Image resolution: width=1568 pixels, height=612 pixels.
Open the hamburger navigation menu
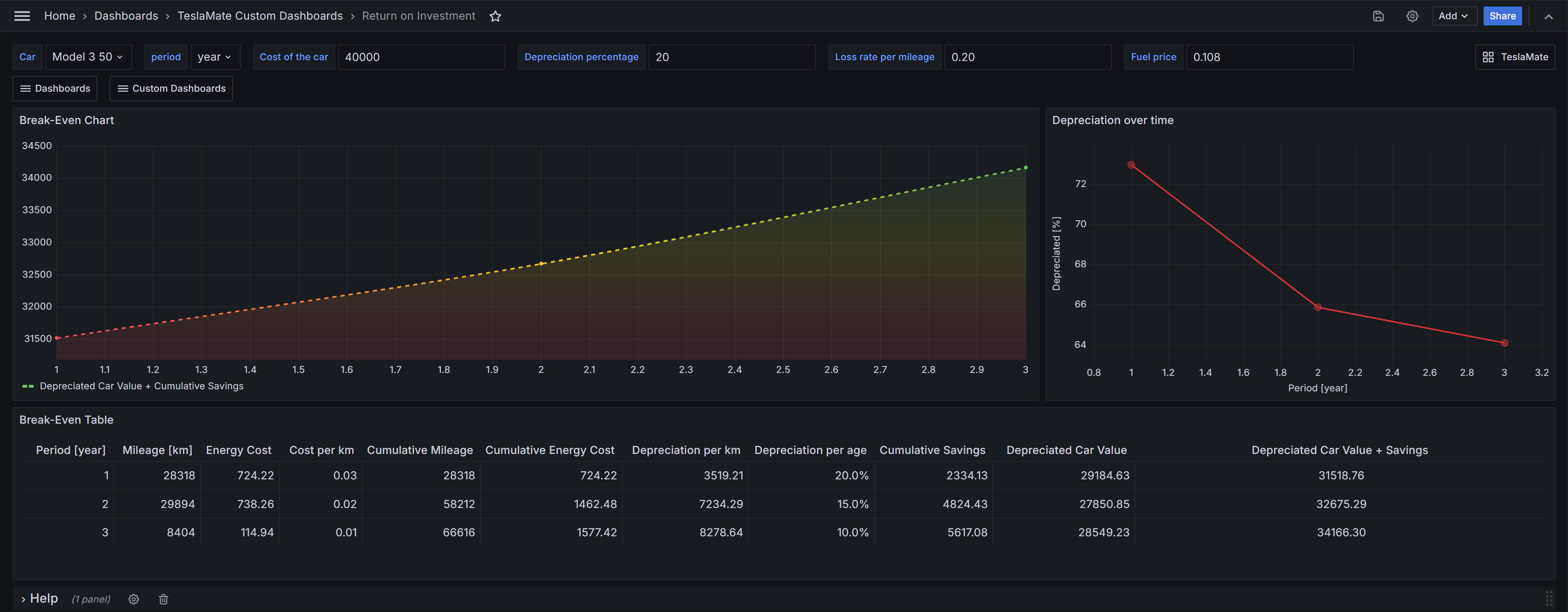(22, 16)
